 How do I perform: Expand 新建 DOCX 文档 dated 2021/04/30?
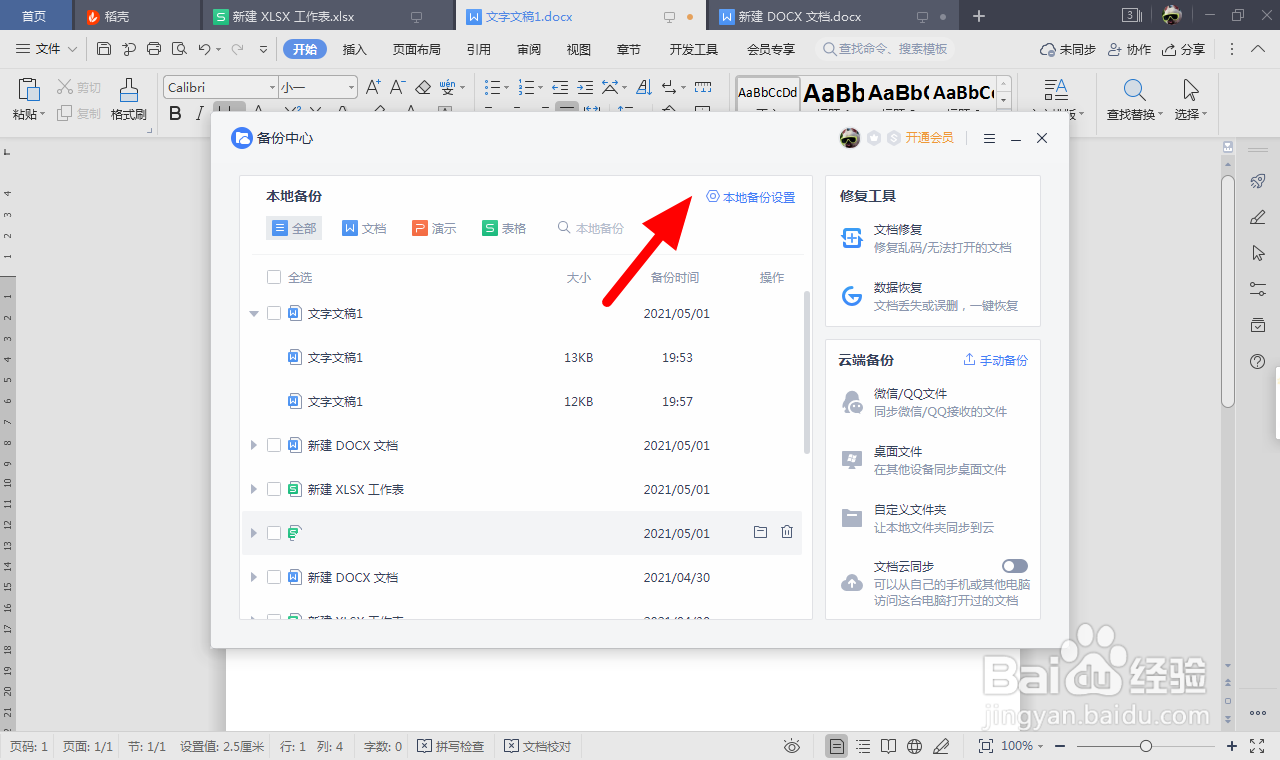coord(253,577)
